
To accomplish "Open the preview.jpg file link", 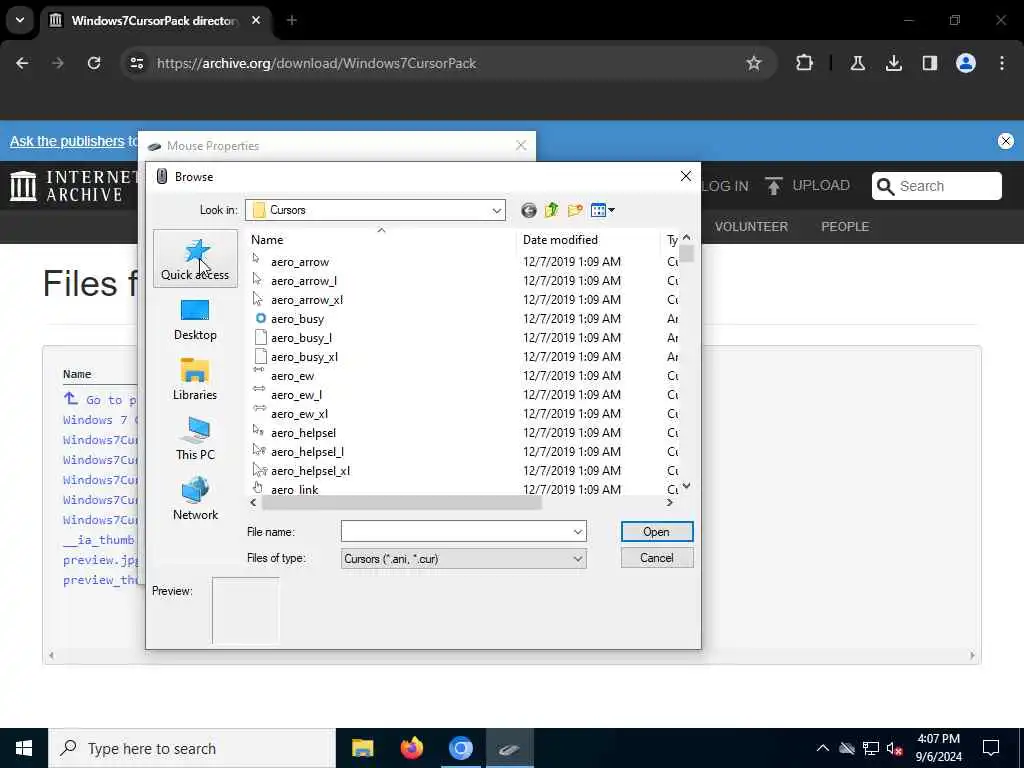I will [101, 560].
